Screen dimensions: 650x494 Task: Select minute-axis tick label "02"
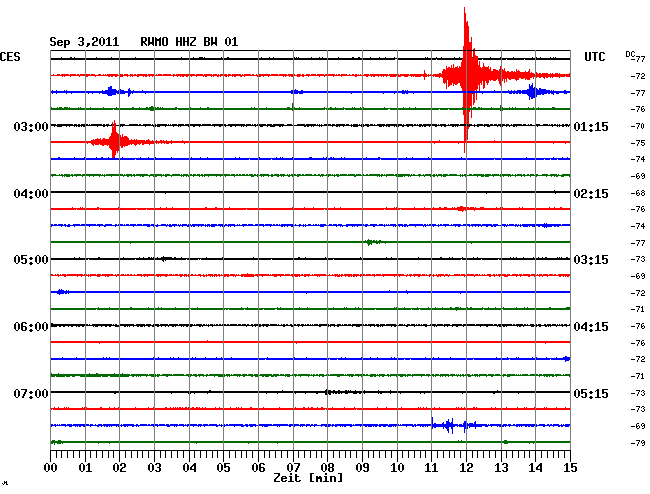(x=119, y=468)
